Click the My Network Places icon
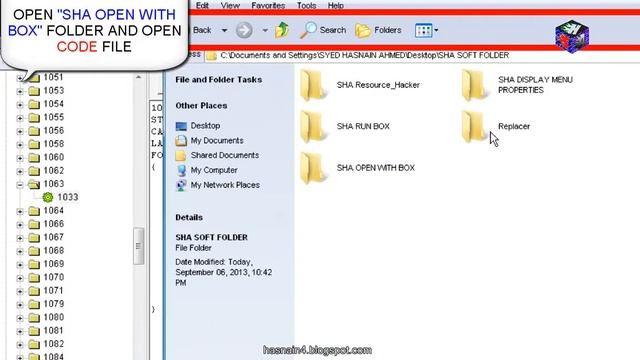 point(181,185)
